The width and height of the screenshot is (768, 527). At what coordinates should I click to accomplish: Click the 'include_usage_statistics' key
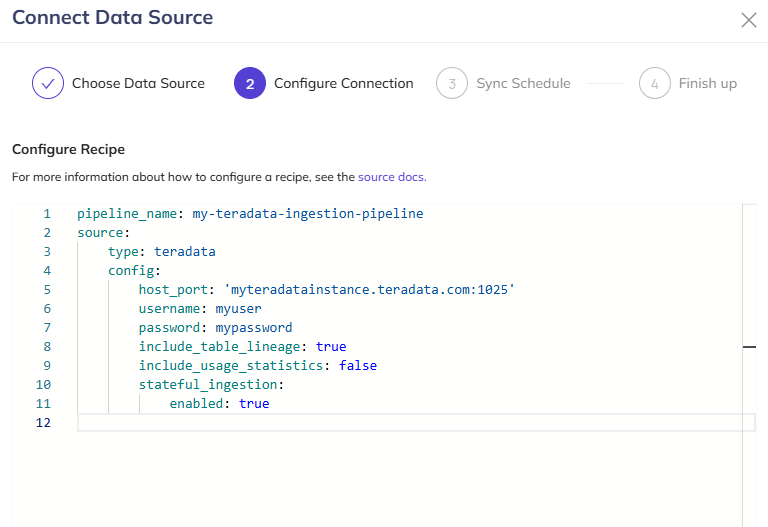coord(231,365)
